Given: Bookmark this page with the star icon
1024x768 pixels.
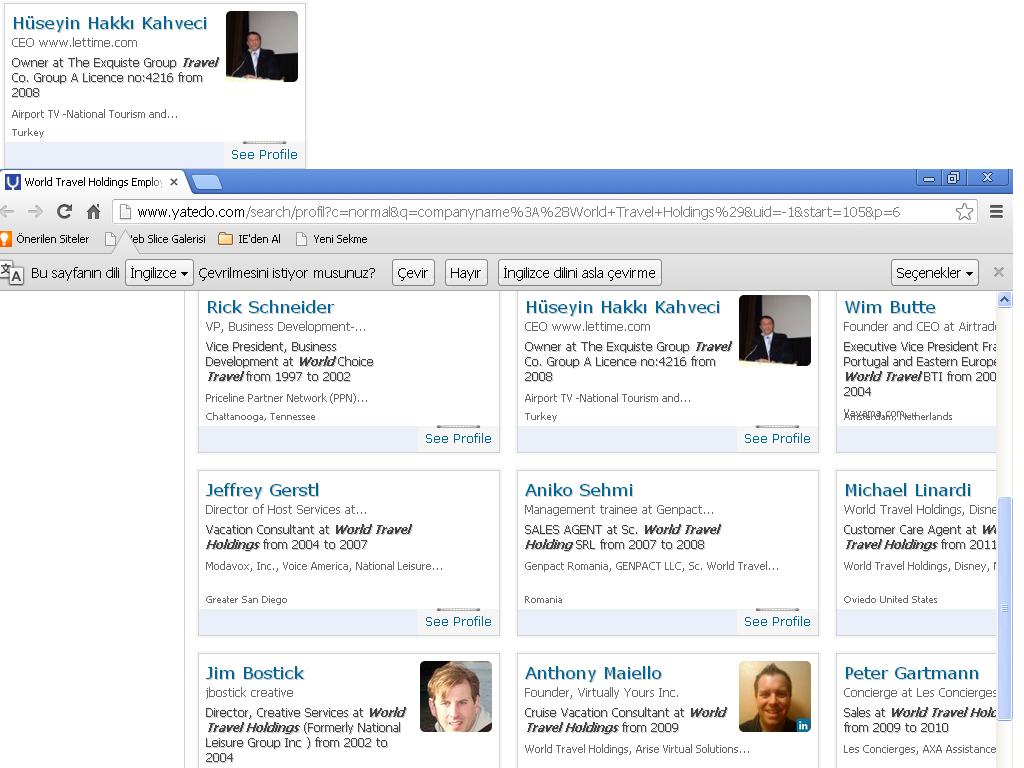Looking at the screenshot, I should (x=964, y=212).
